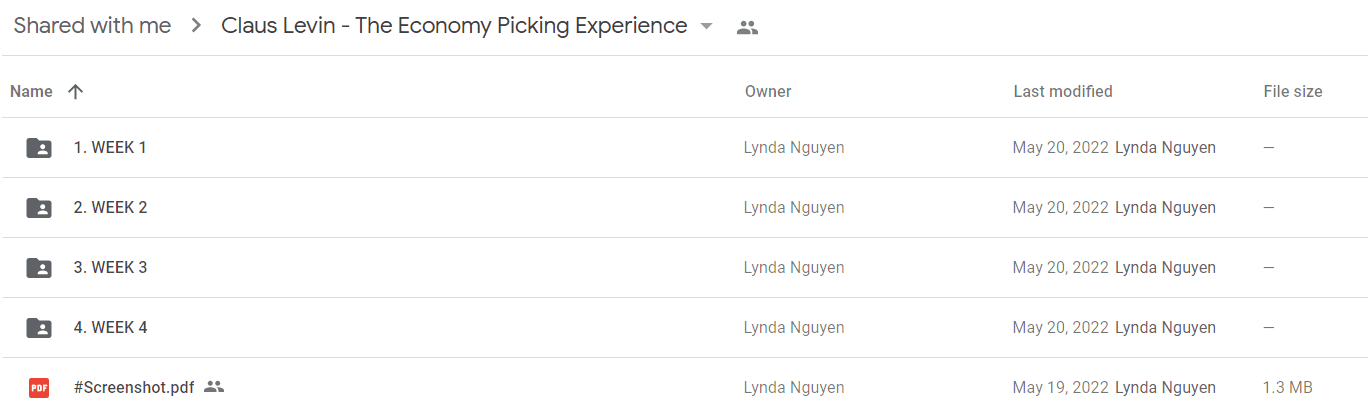Click the shared people icon beside #Screenshot.pdf
Viewport: 1368px width, 414px height.
tap(214, 387)
